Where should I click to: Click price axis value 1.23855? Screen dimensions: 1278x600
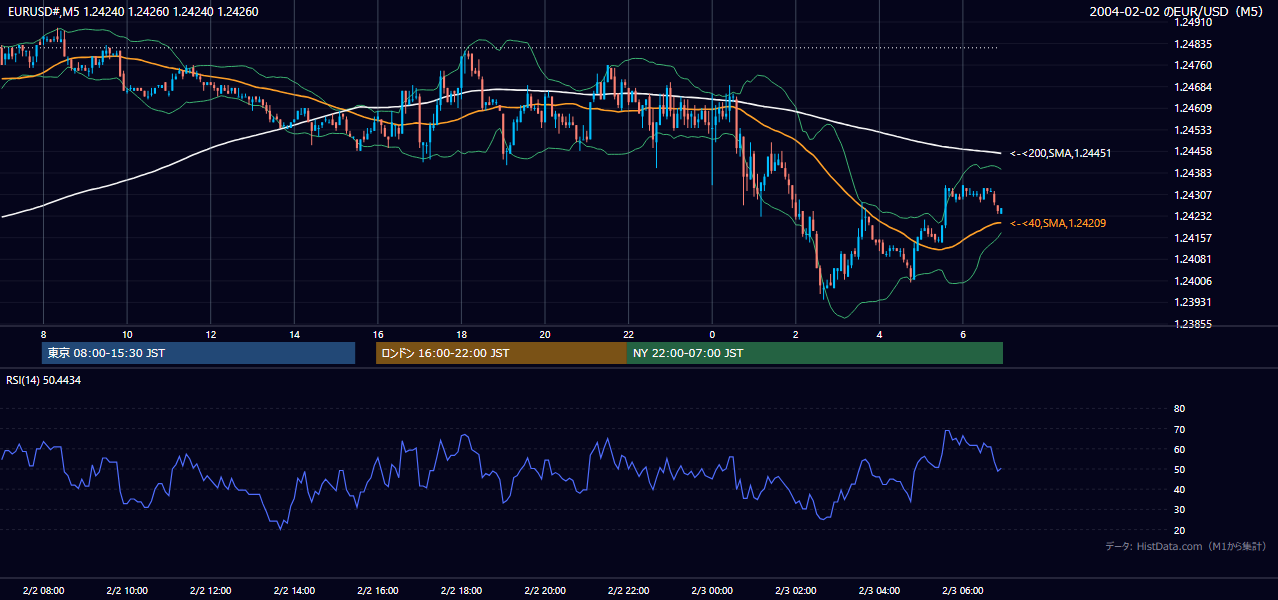coord(1193,324)
